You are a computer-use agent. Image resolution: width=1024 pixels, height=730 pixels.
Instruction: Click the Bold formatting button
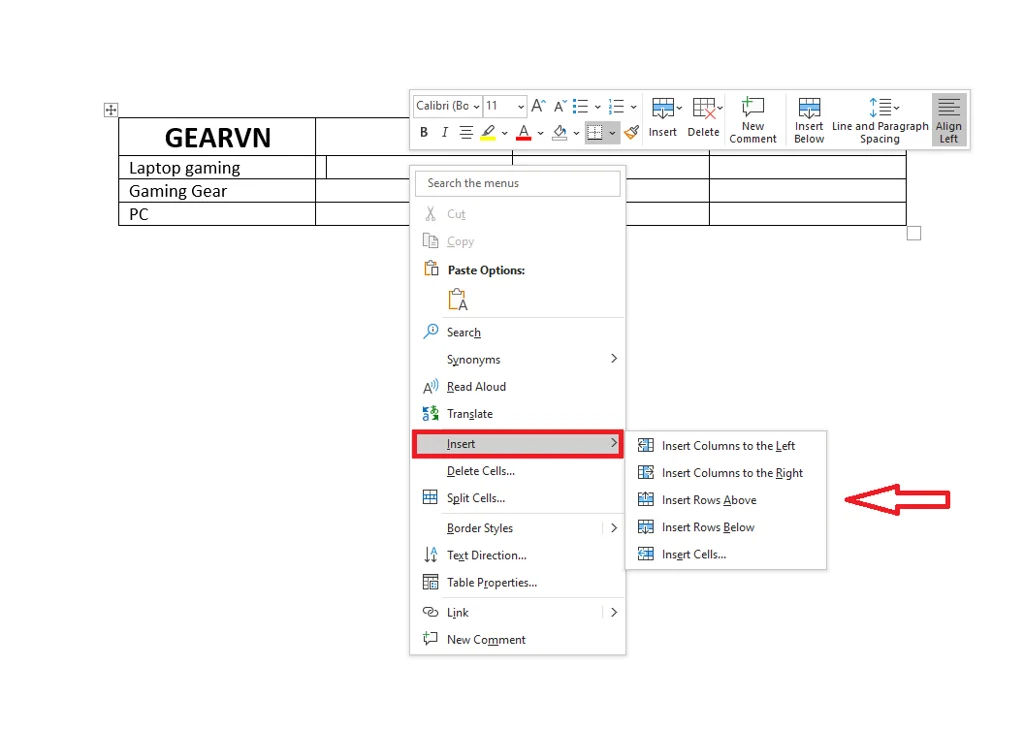click(x=424, y=133)
